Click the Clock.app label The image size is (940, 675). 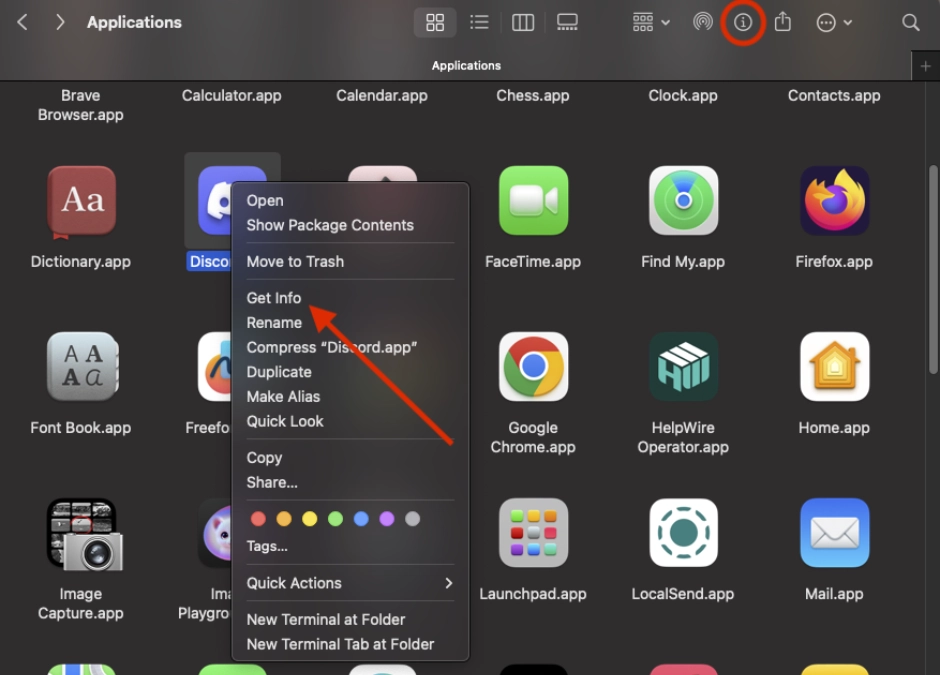683,95
